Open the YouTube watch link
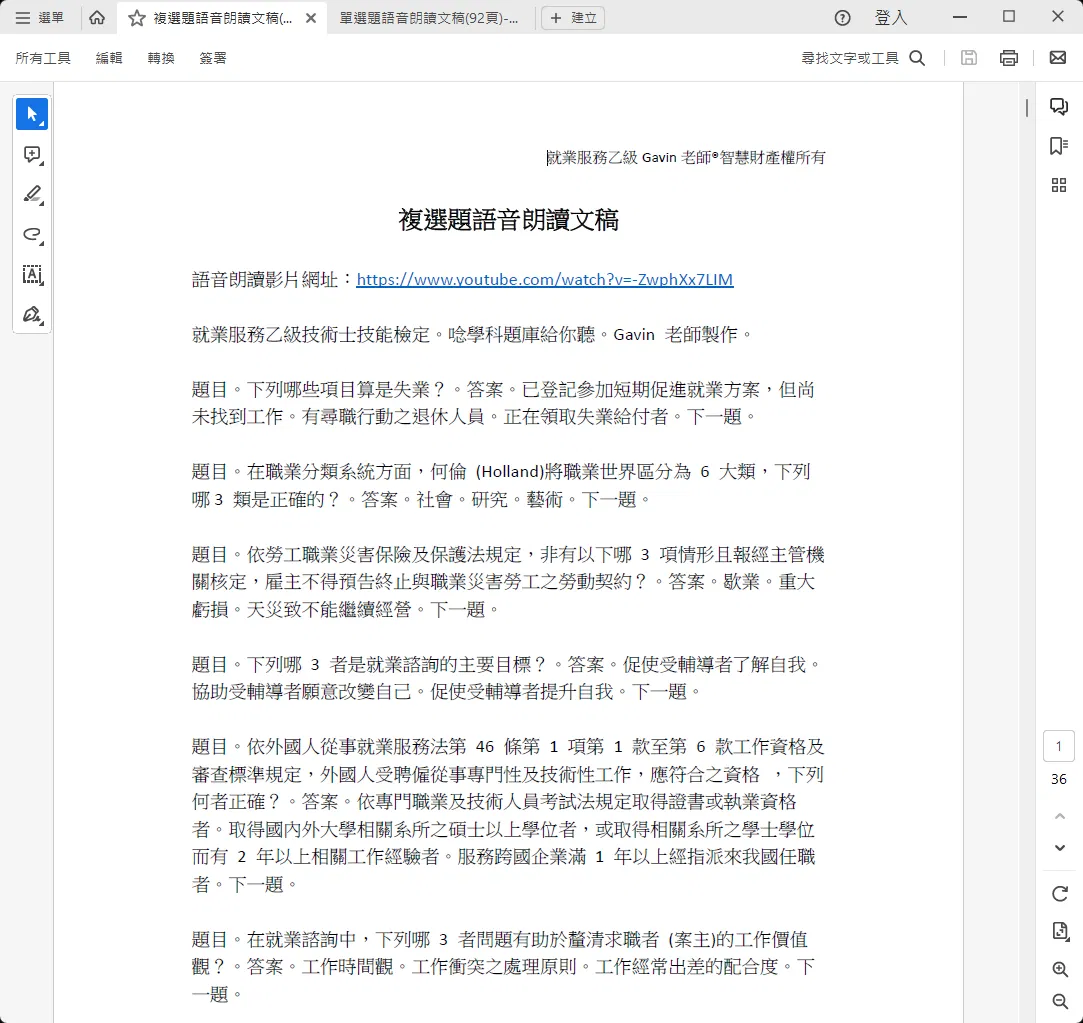 (544, 280)
